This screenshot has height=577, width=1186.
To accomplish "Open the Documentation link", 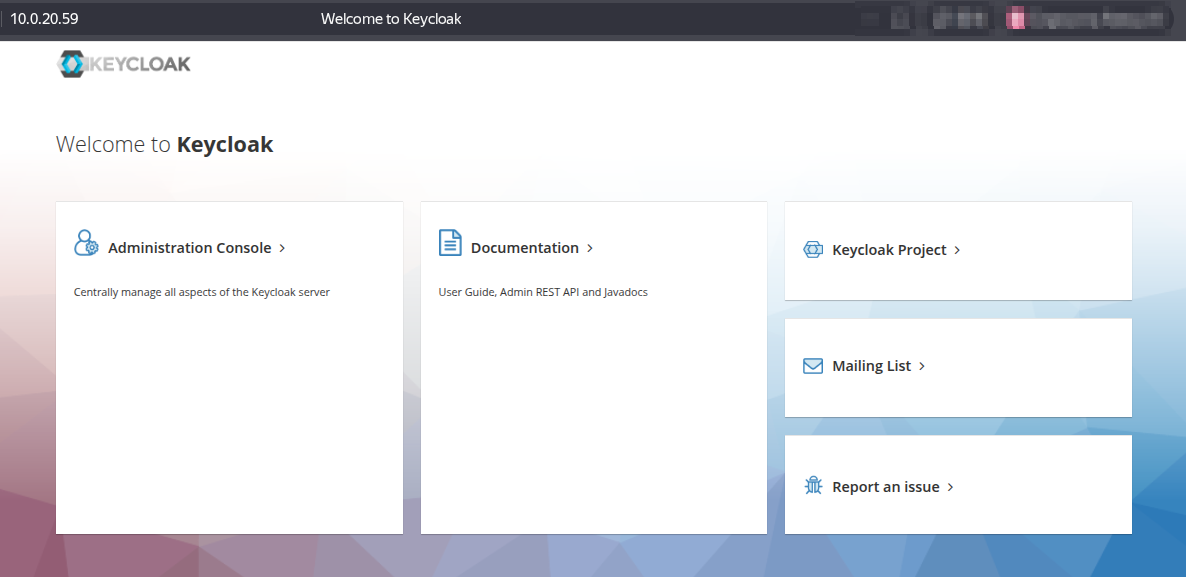I will click(524, 248).
